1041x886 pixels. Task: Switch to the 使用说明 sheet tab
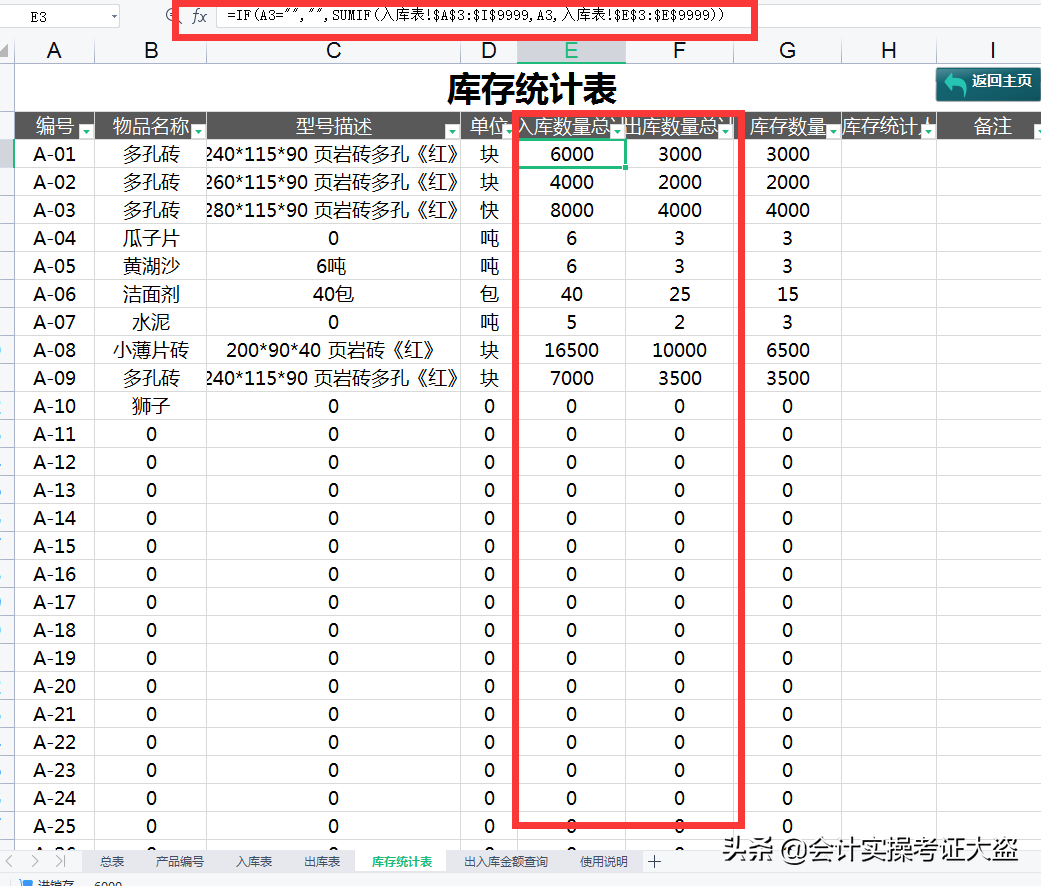coord(603,861)
